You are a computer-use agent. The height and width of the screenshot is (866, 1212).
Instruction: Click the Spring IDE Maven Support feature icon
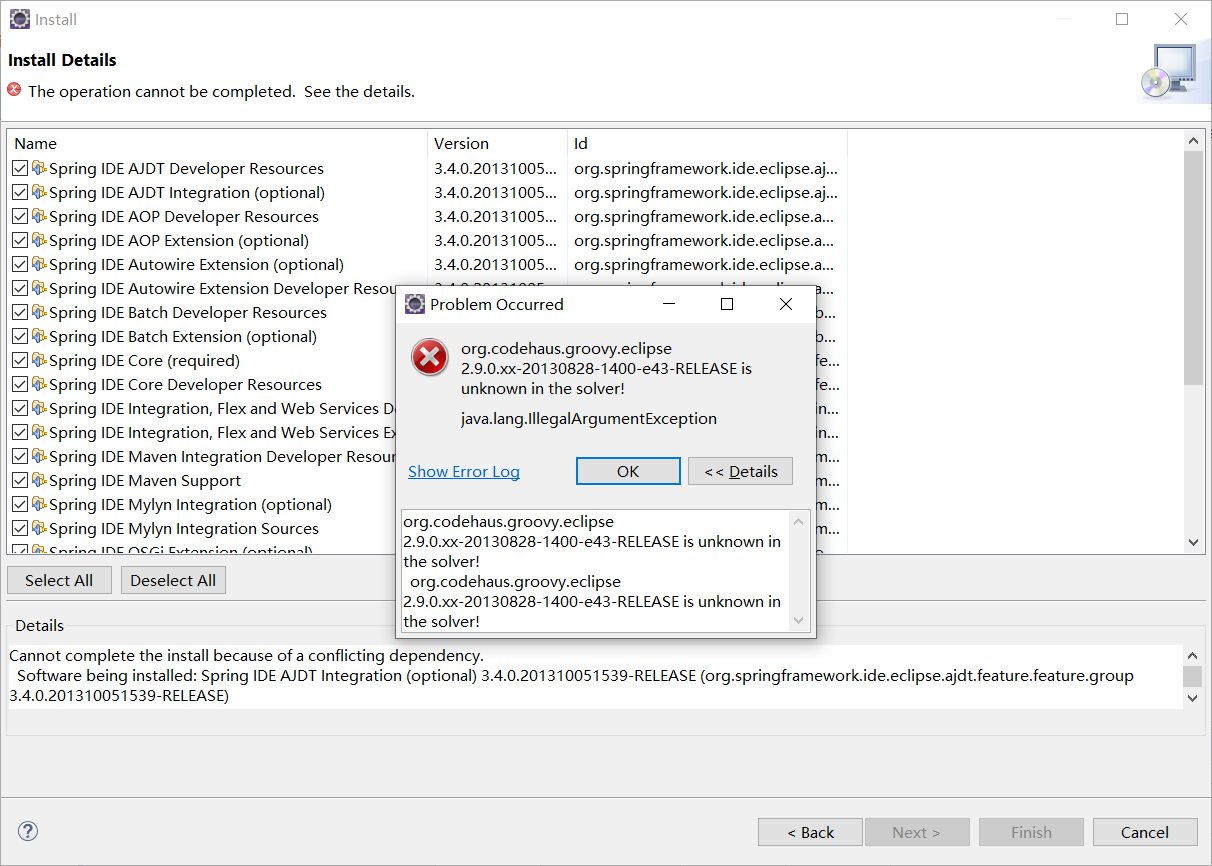(39, 480)
